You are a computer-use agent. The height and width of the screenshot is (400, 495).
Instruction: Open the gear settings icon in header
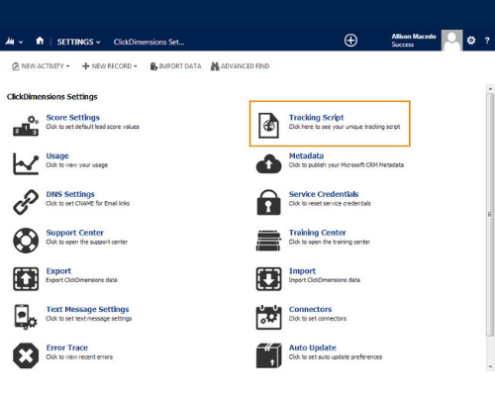tap(471, 41)
